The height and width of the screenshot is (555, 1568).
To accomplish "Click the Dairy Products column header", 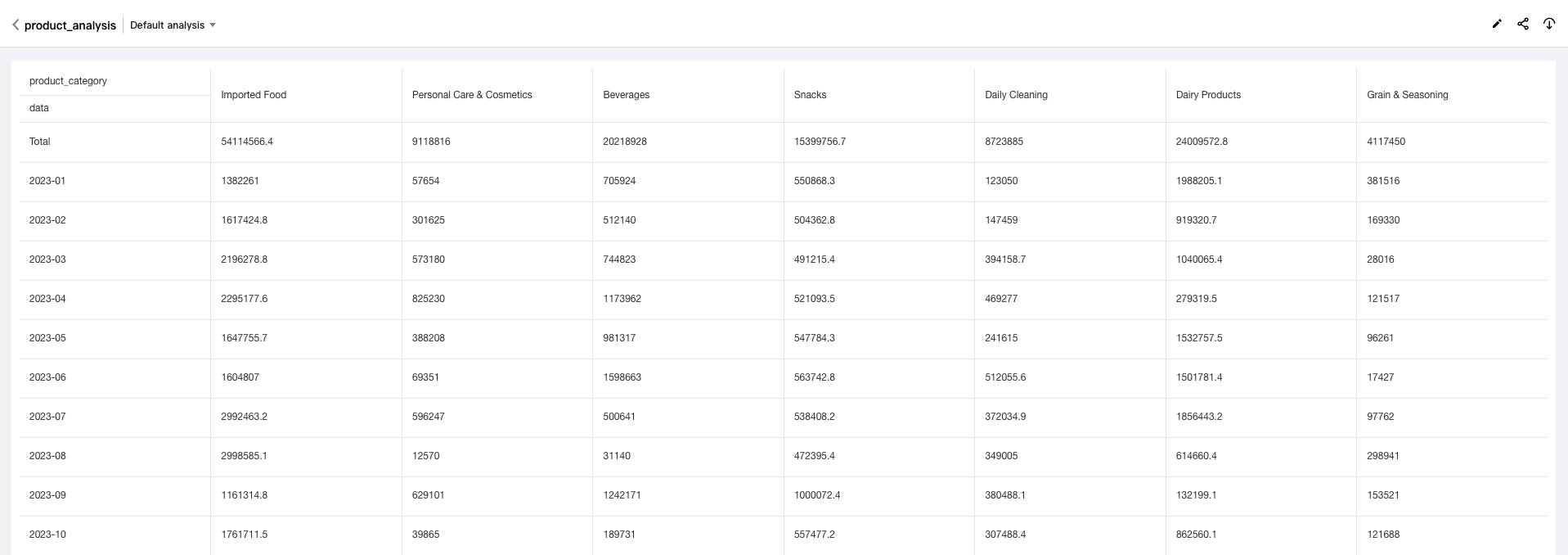I will pyautogui.click(x=1208, y=95).
